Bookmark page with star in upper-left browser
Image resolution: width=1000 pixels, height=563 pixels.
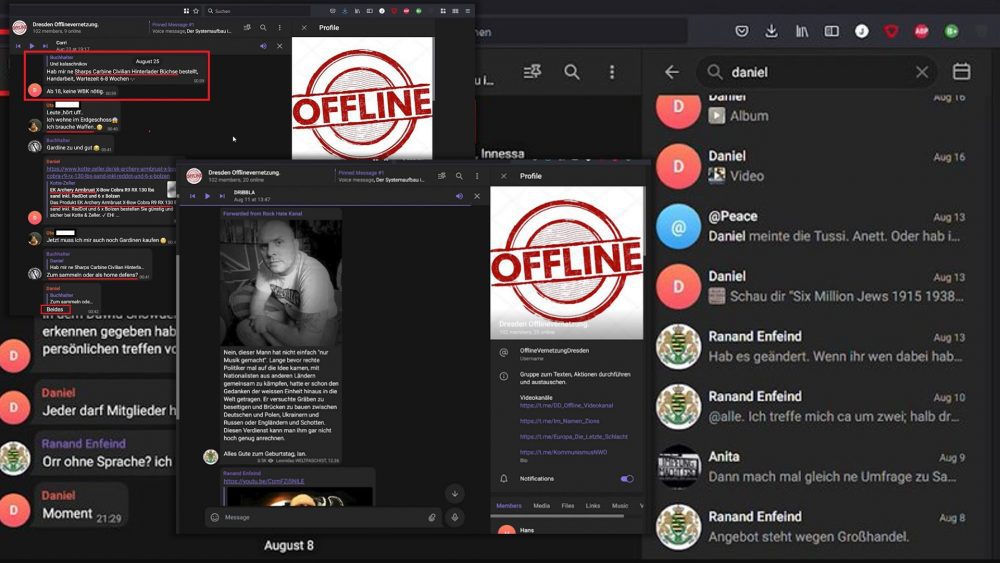coord(196,11)
